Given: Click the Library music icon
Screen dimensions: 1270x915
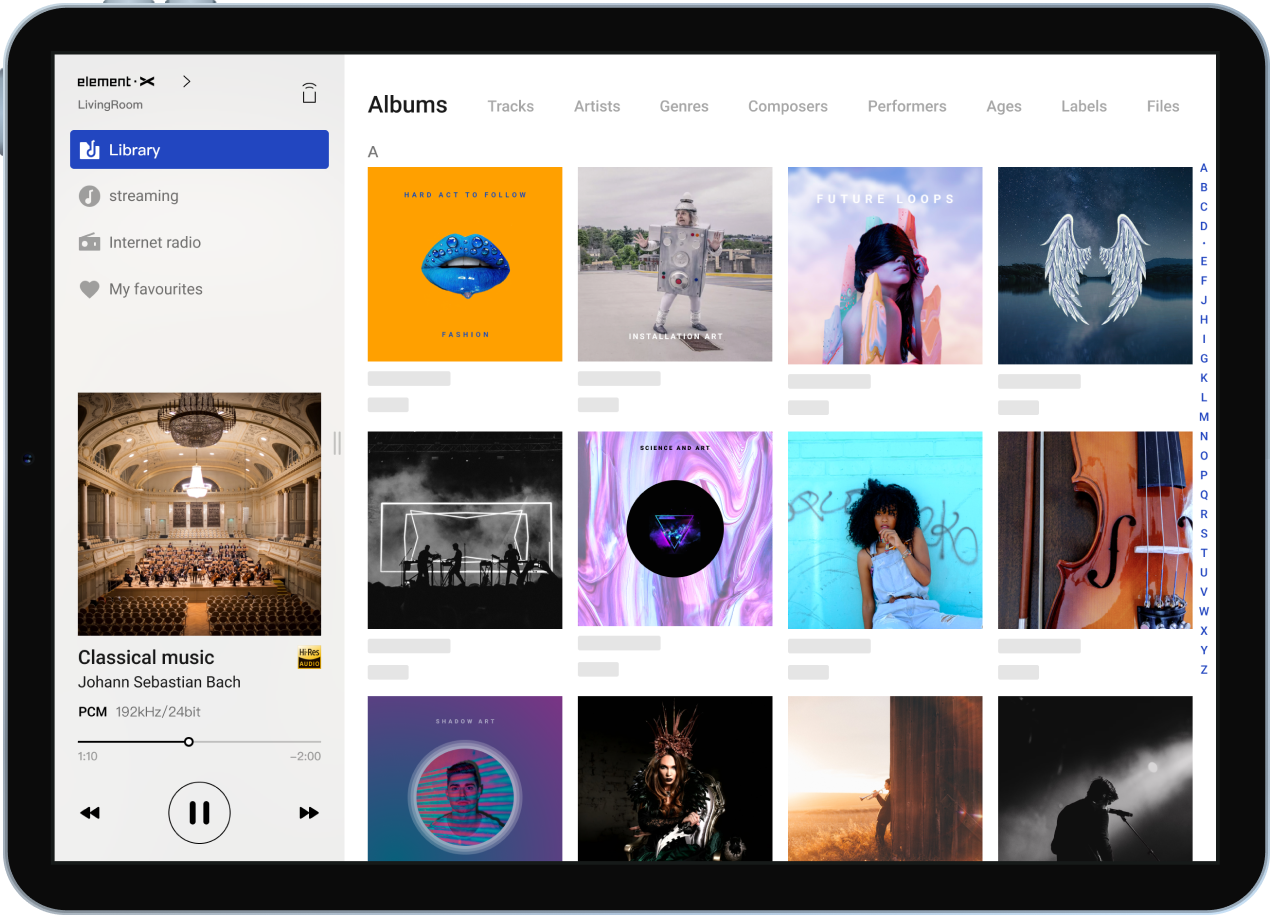Looking at the screenshot, I should [89, 150].
